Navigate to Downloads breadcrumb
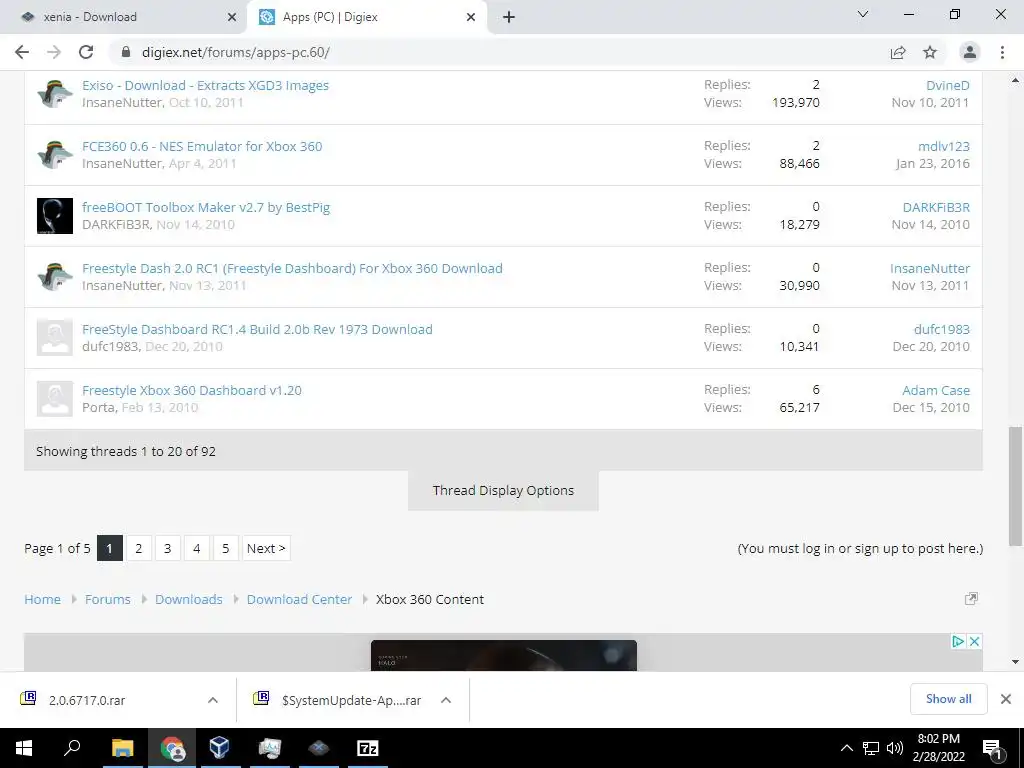The image size is (1024, 768). tap(189, 600)
